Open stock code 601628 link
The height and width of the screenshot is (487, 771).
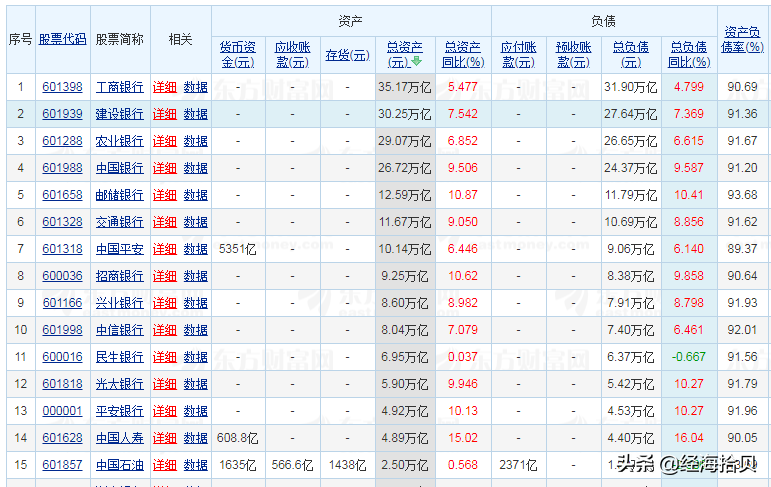62,438
